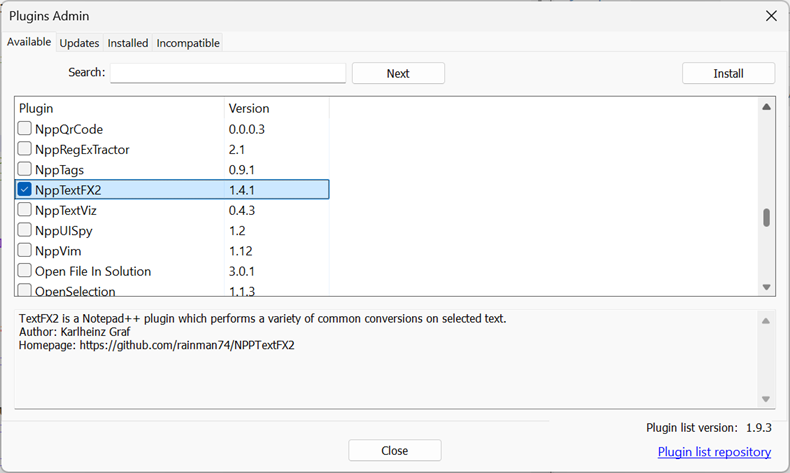Close the Plugins Admin dialog with X
This screenshot has height=473, width=790.
point(771,16)
